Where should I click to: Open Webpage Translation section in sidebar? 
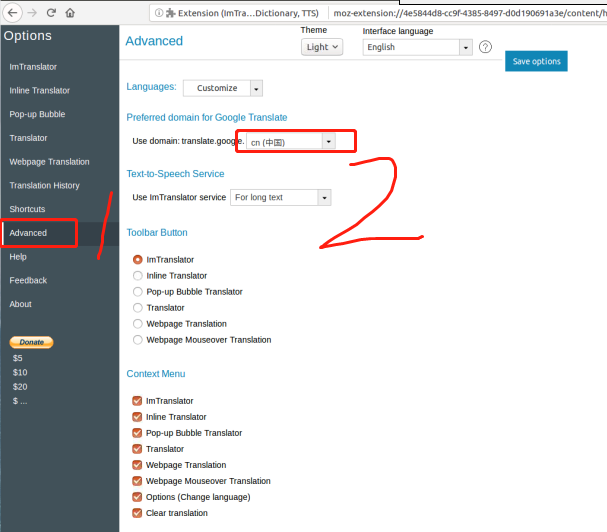50,162
